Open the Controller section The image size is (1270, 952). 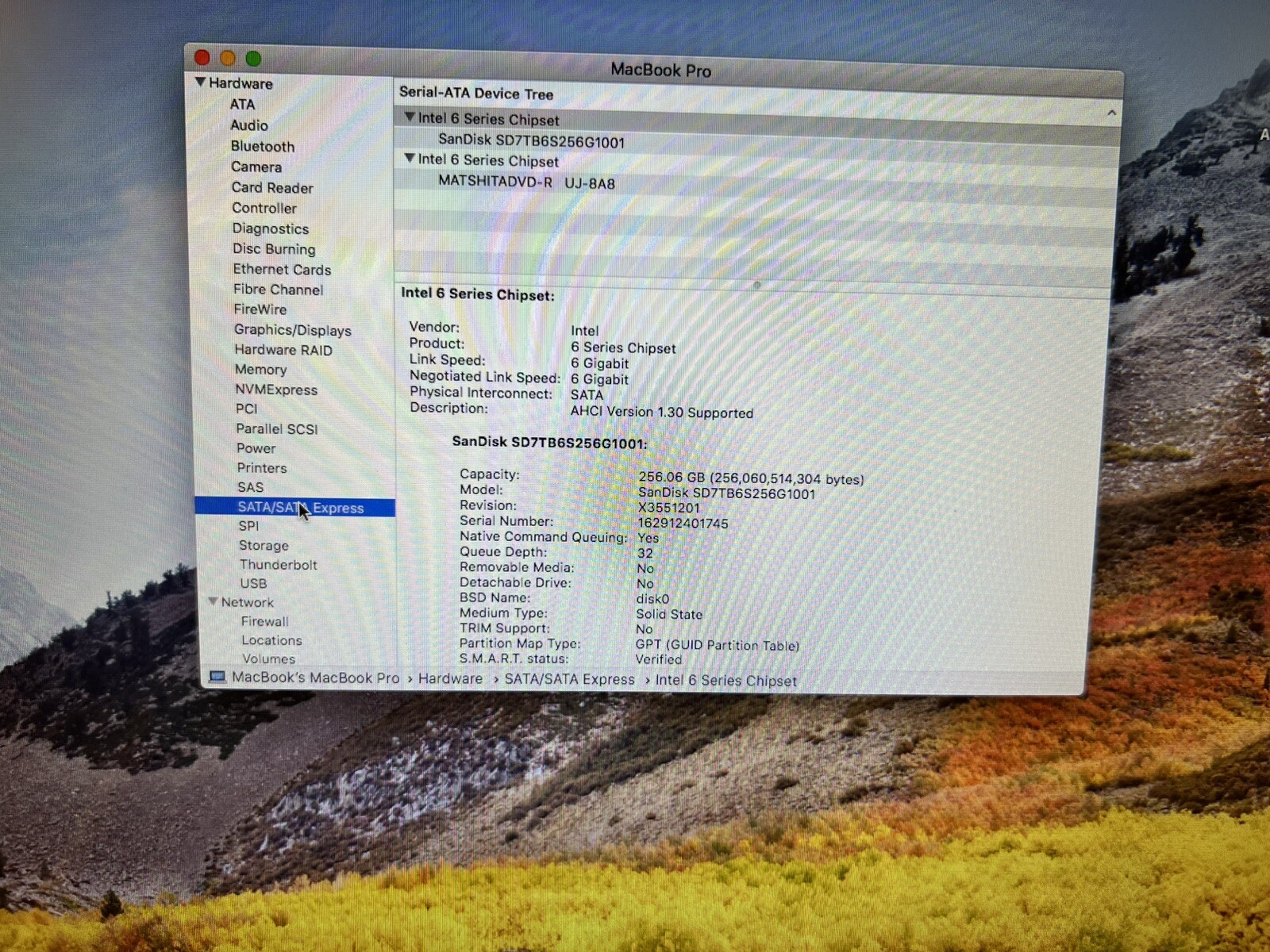(264, 208)
